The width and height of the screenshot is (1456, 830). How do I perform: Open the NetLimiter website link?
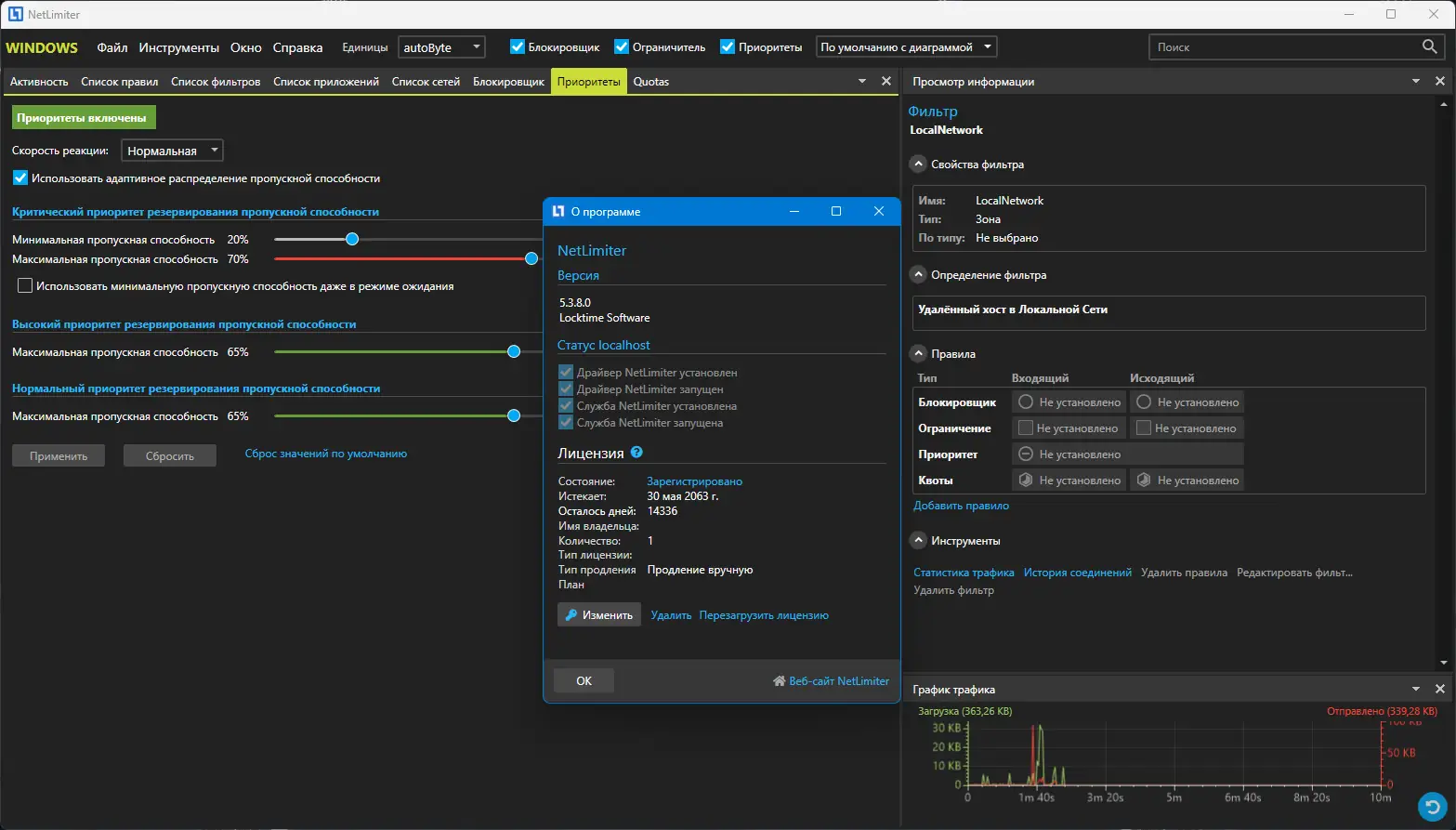[838, 681]
